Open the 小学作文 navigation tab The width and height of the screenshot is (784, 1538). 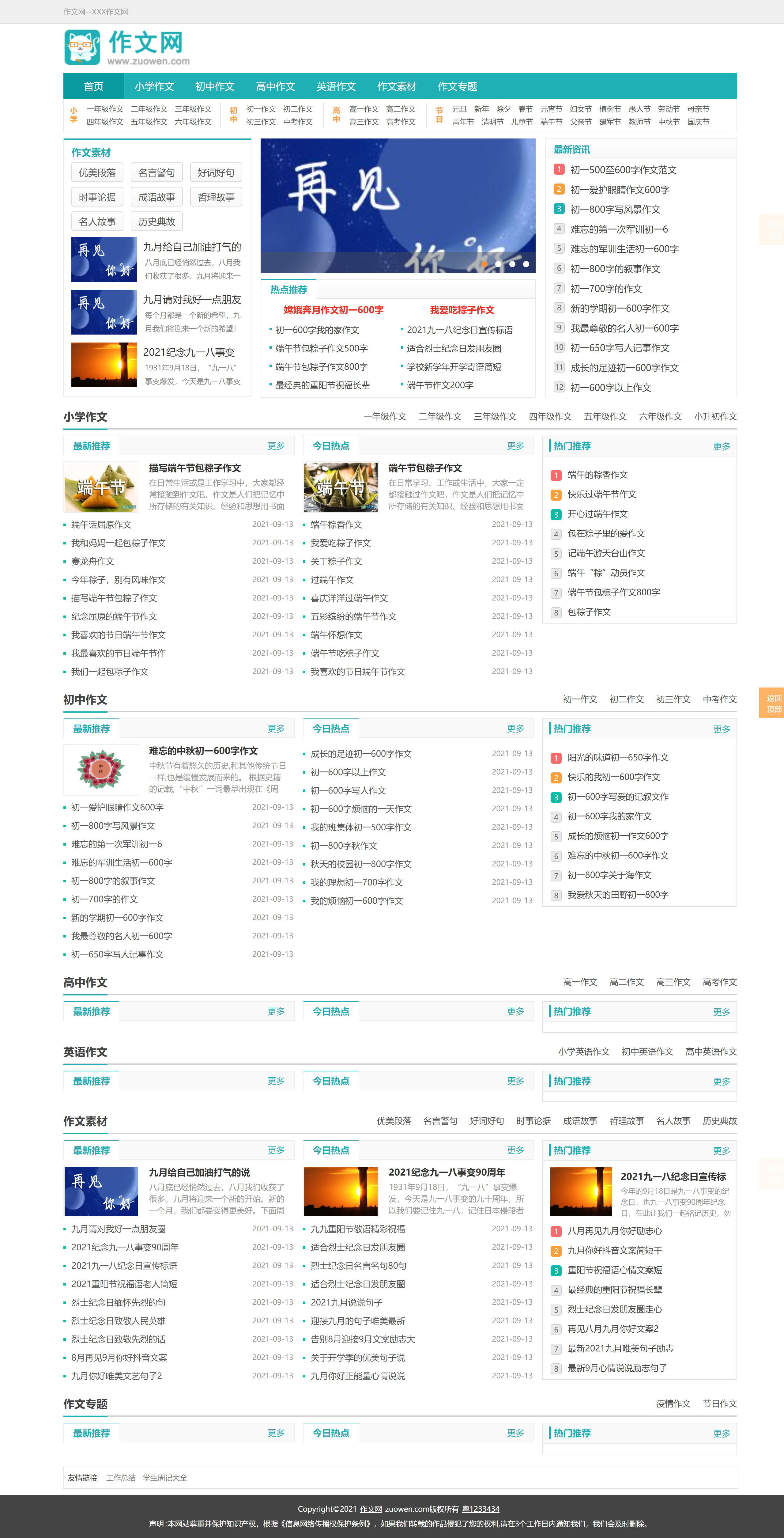pos(154,86)
